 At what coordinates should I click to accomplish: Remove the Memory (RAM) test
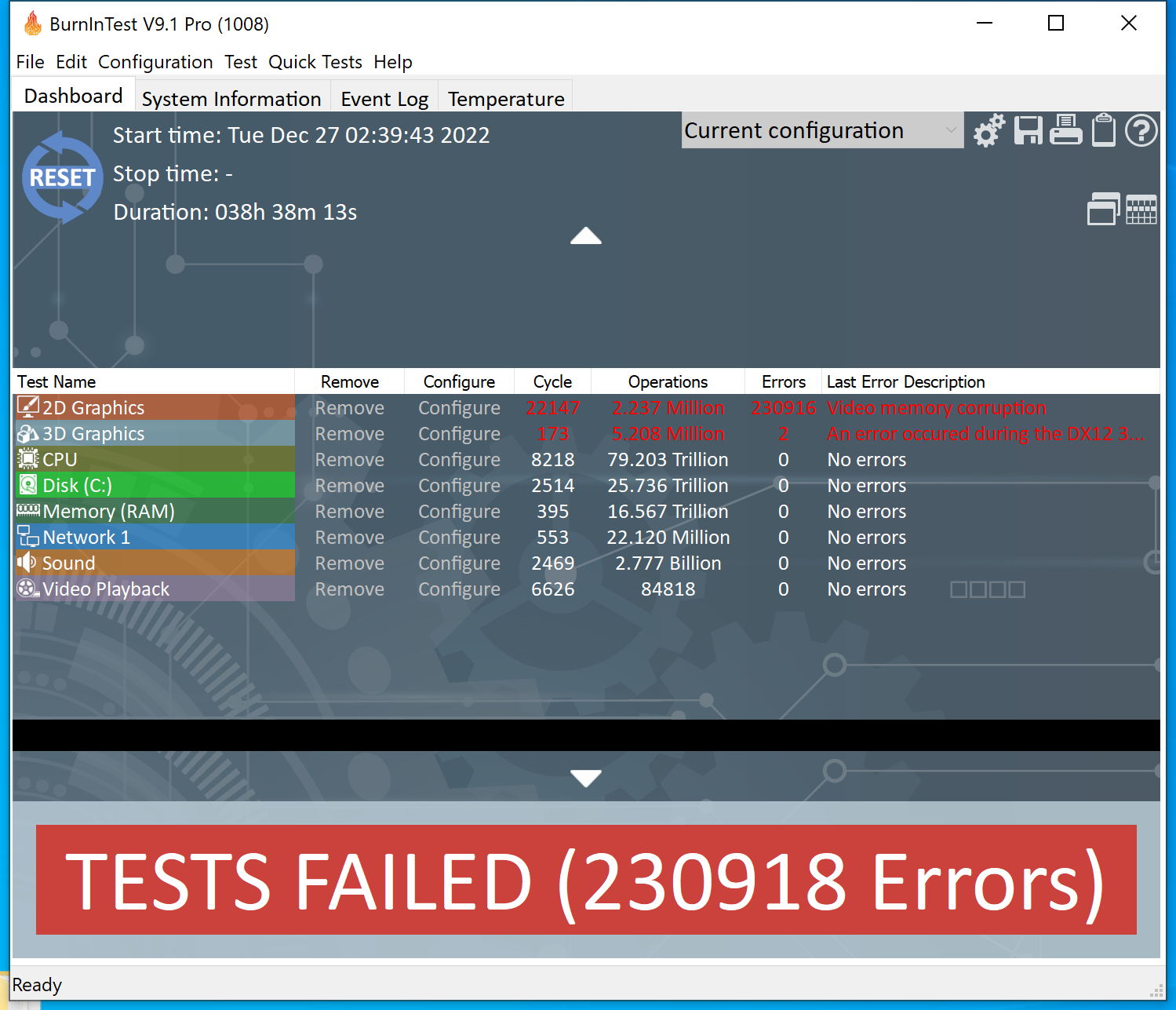pyautogui.click(x=350, y=512)
